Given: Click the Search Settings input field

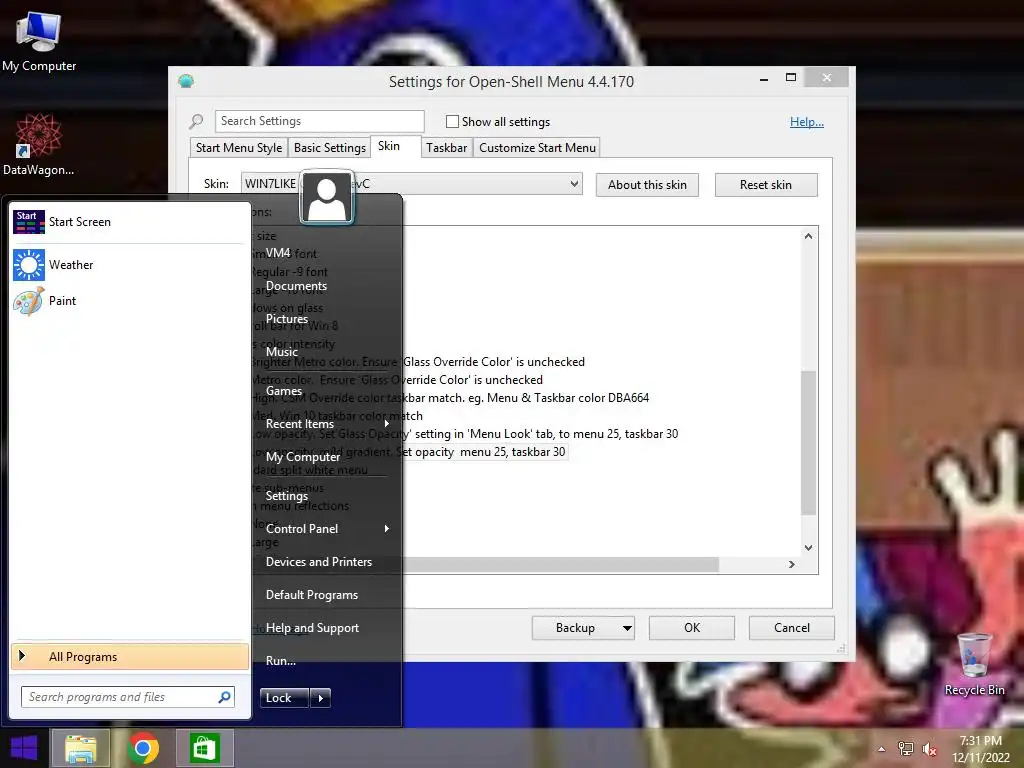Looking at the screenshot, I should pos(320,121).
